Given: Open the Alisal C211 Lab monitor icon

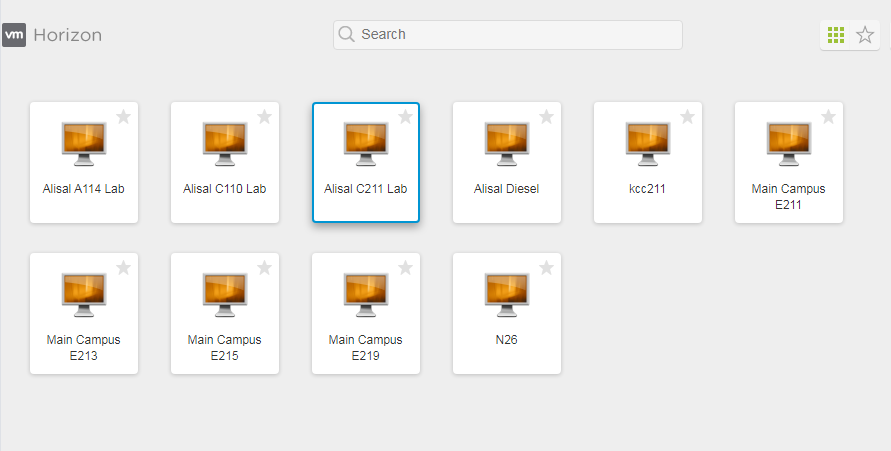Looking at the screenshot, I should click(366, 144).
